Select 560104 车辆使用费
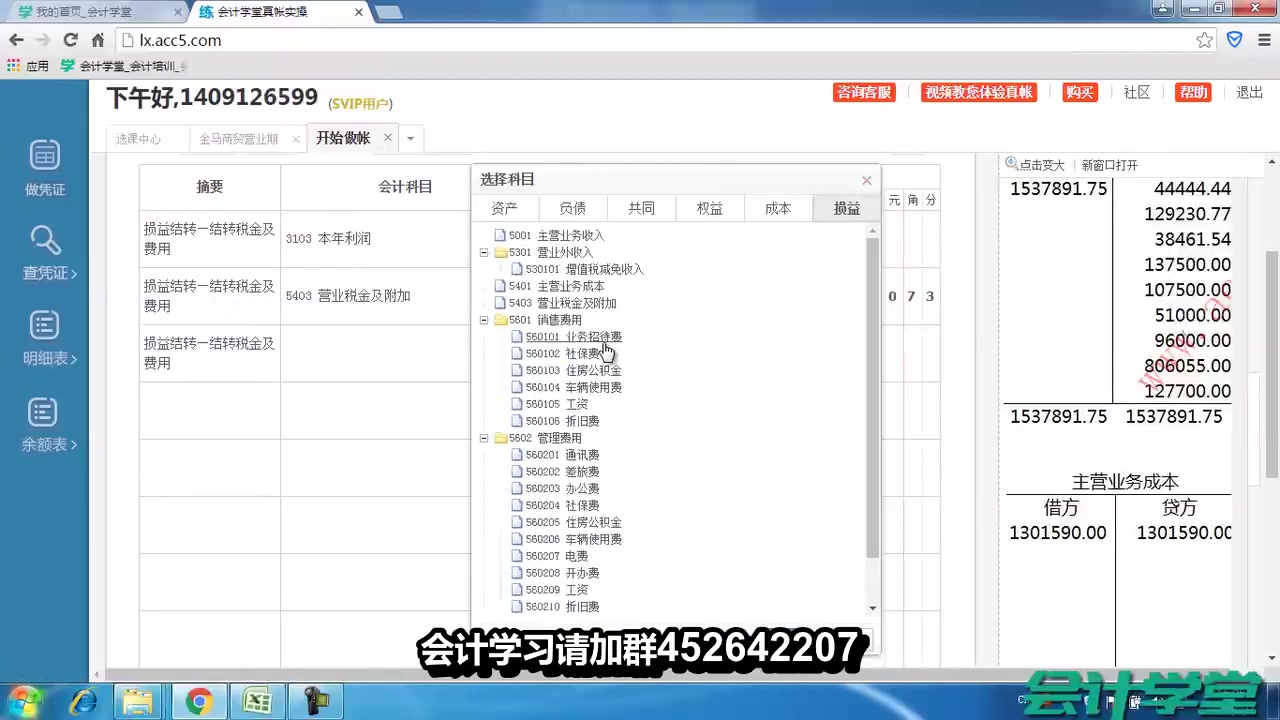 click(574, 388)
